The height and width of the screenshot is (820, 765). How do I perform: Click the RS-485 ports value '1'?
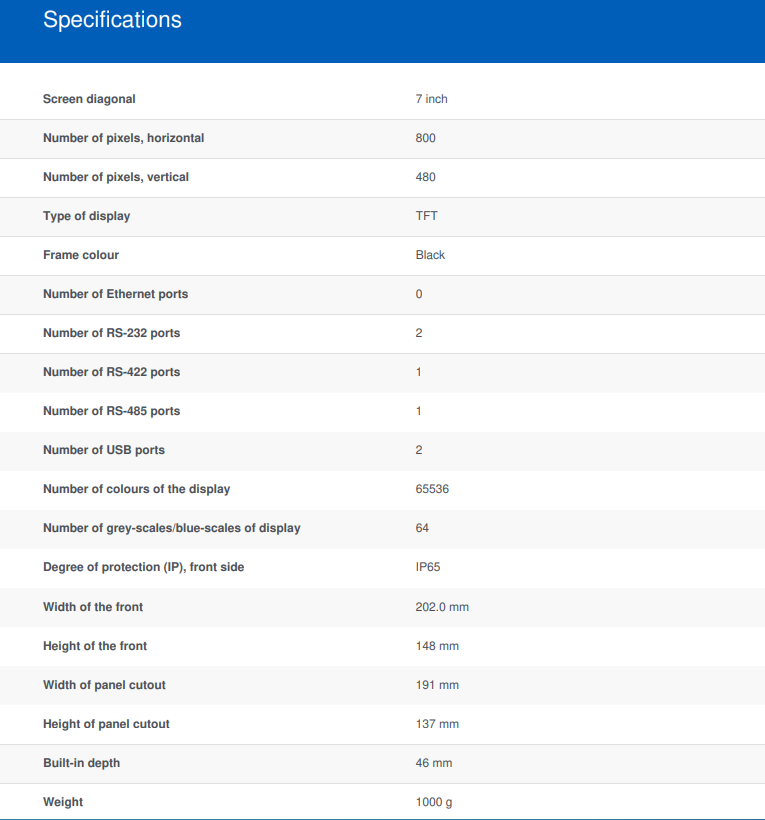419,411
